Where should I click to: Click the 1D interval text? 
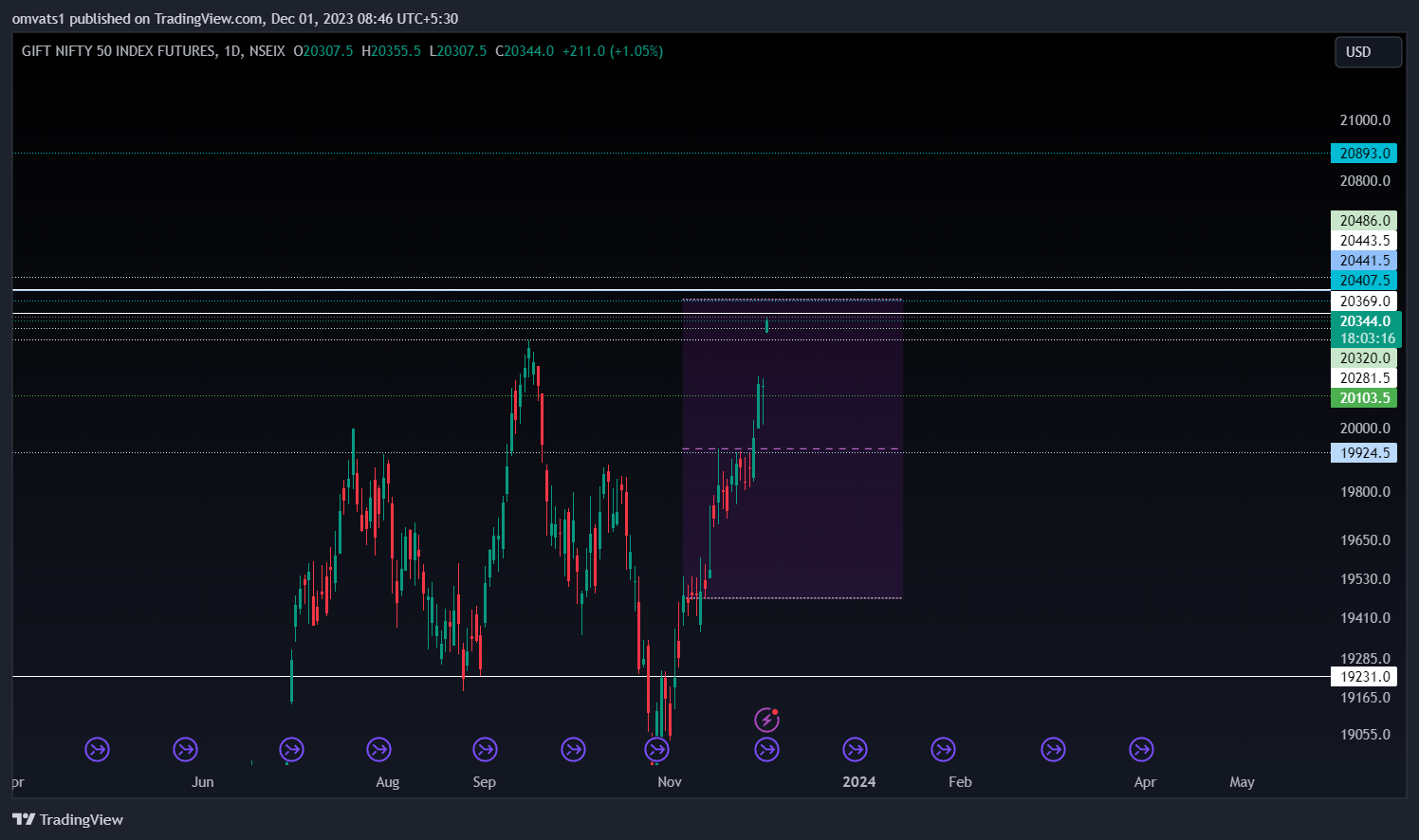[x=232, y=51]
